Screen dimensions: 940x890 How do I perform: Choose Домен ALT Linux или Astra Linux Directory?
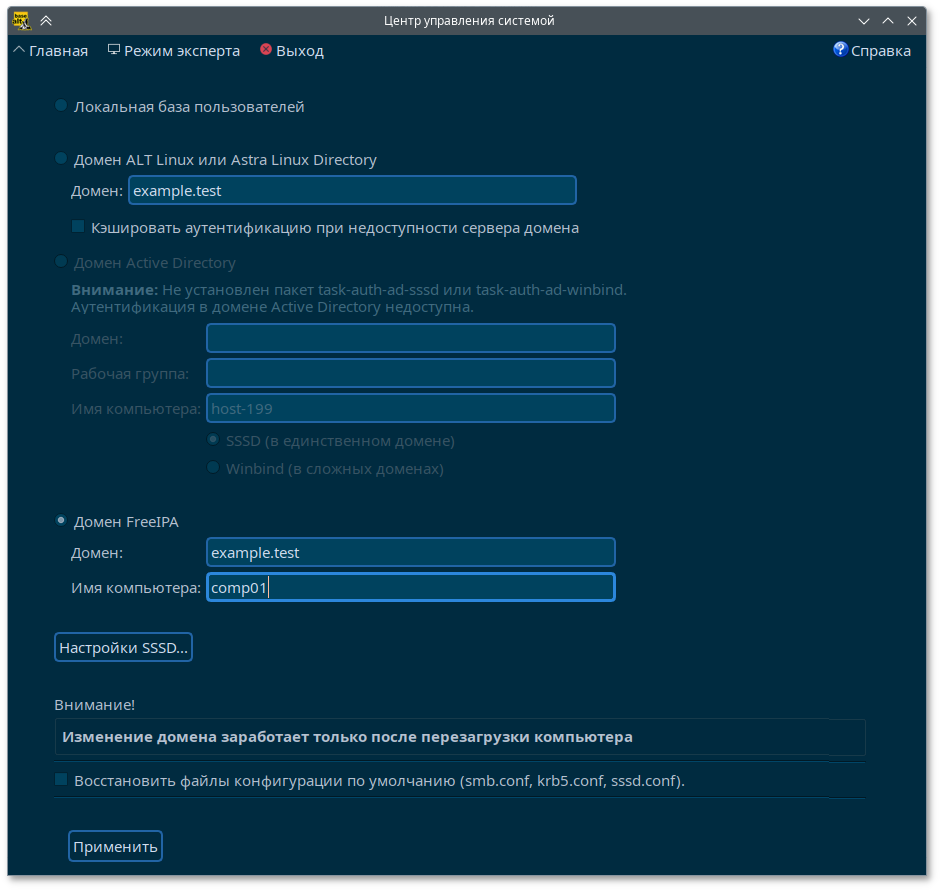[61, 159]
